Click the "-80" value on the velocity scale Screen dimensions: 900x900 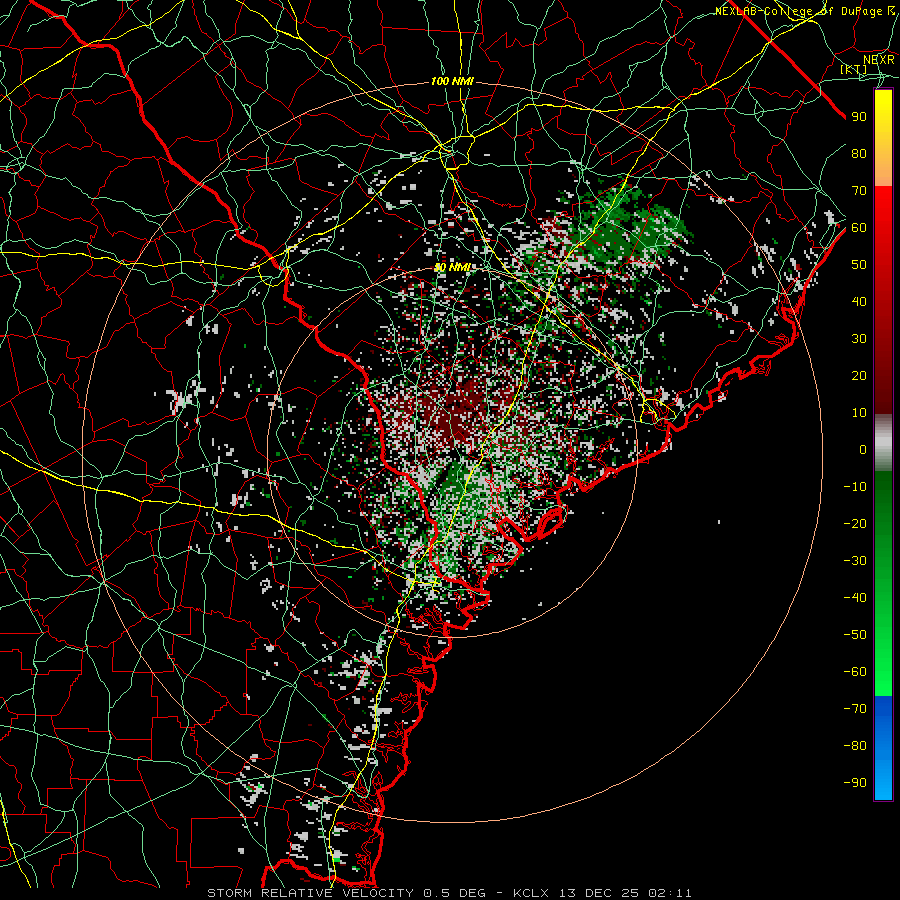855,746
